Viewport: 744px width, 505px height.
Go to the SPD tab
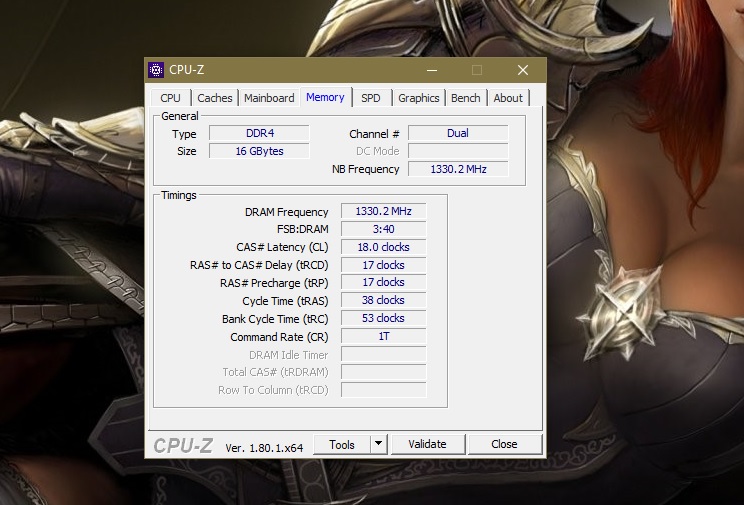coord(371,98)
